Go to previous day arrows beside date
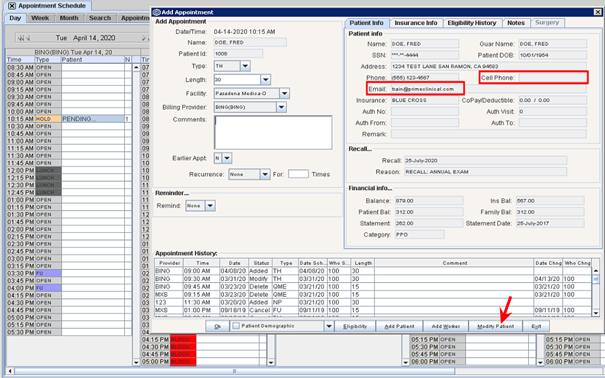This screenshot has height=378, width=605. 24,38
